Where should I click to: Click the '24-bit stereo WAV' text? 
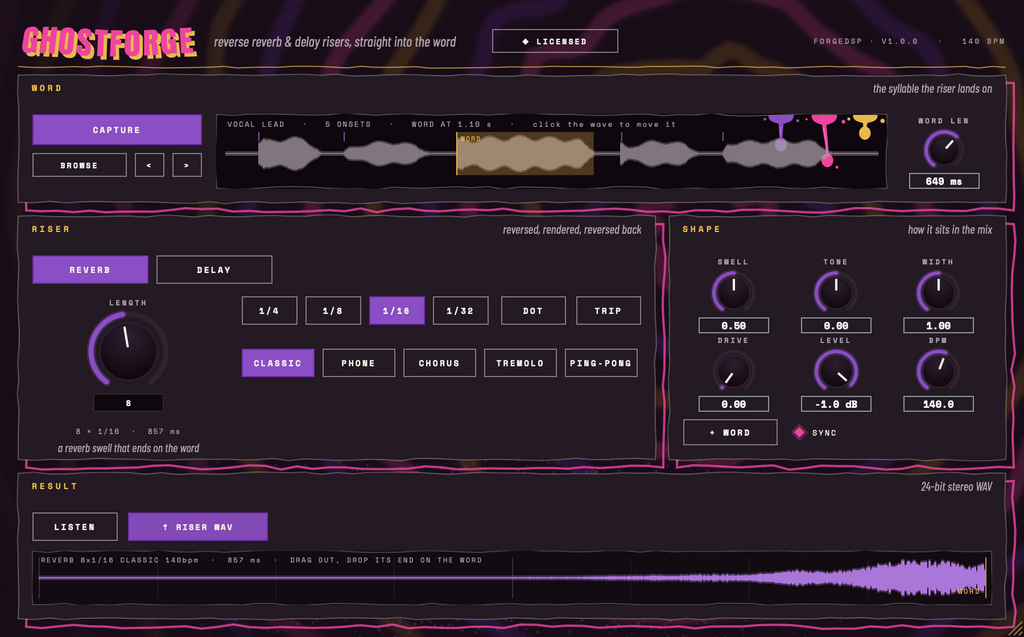[x=956, y=487]
